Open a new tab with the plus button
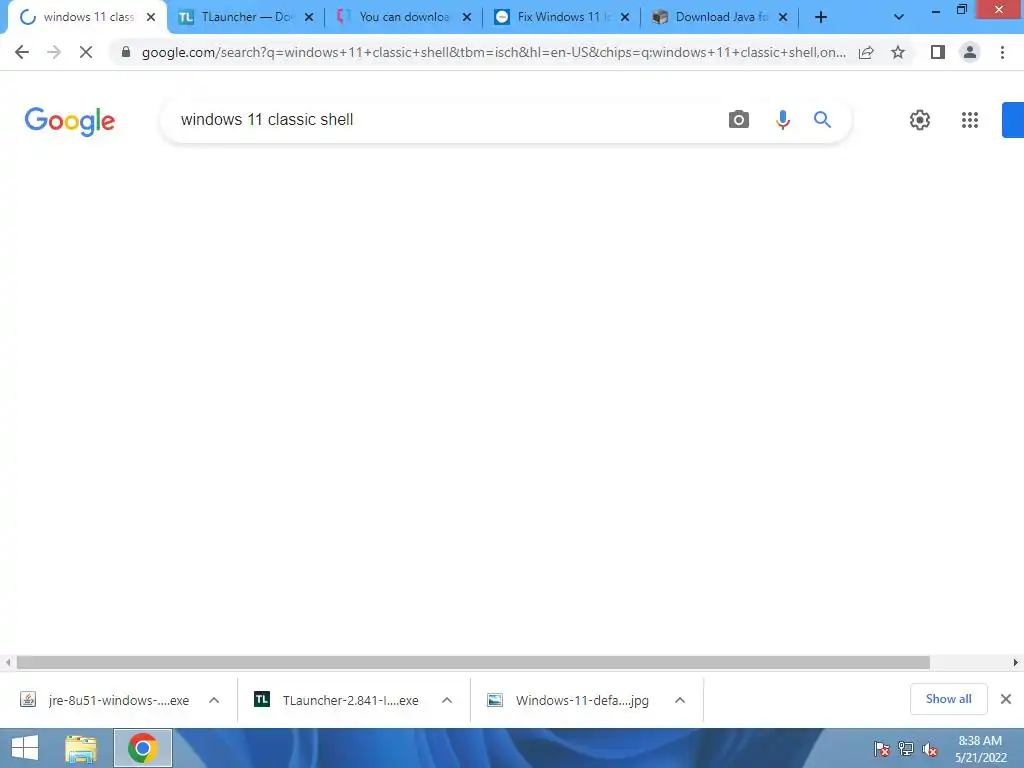The width and height of the screenshot is (1024, 768). point(821,17)
